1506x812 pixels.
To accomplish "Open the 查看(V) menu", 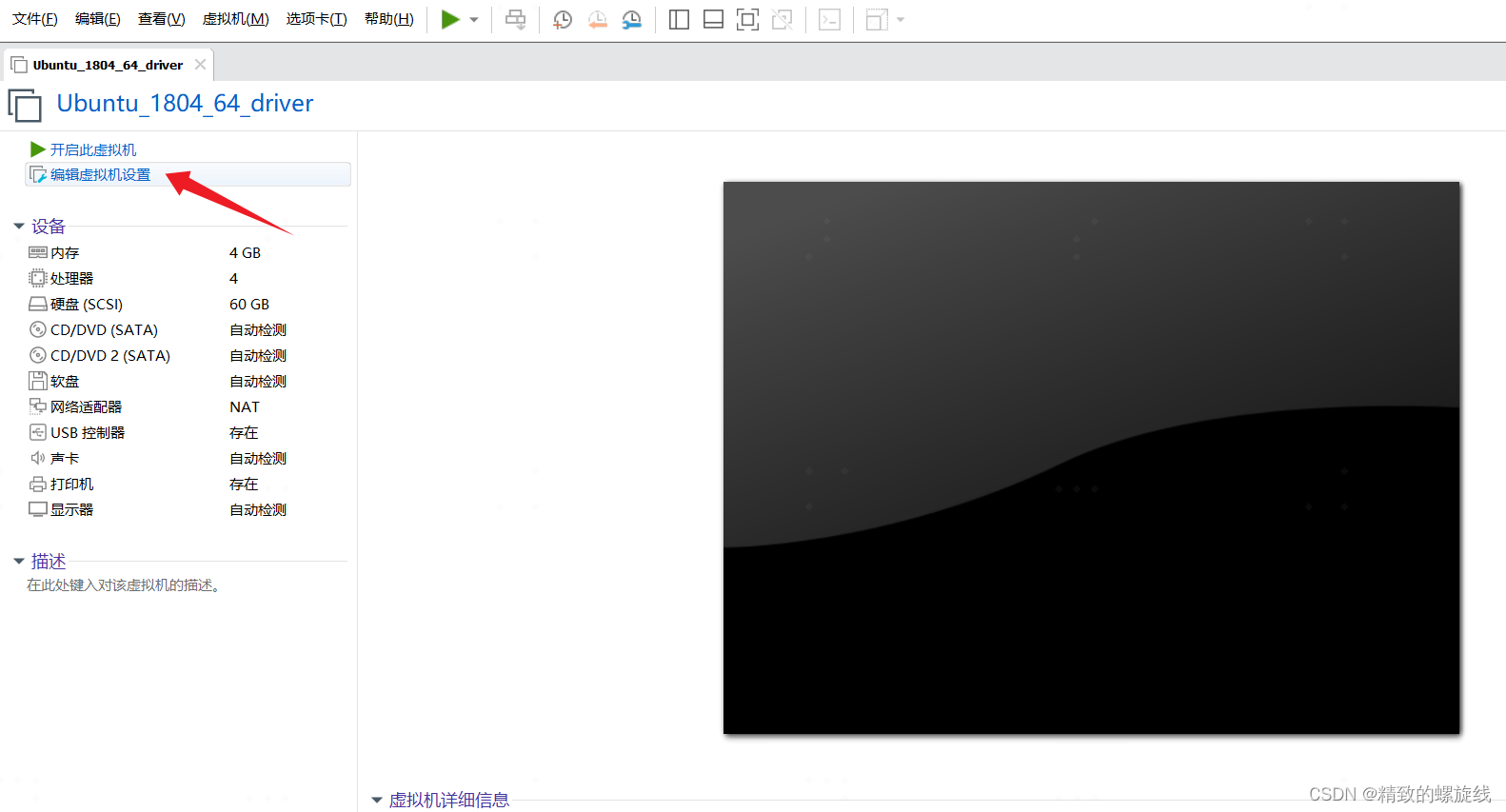I will click(x=162, y=19).
